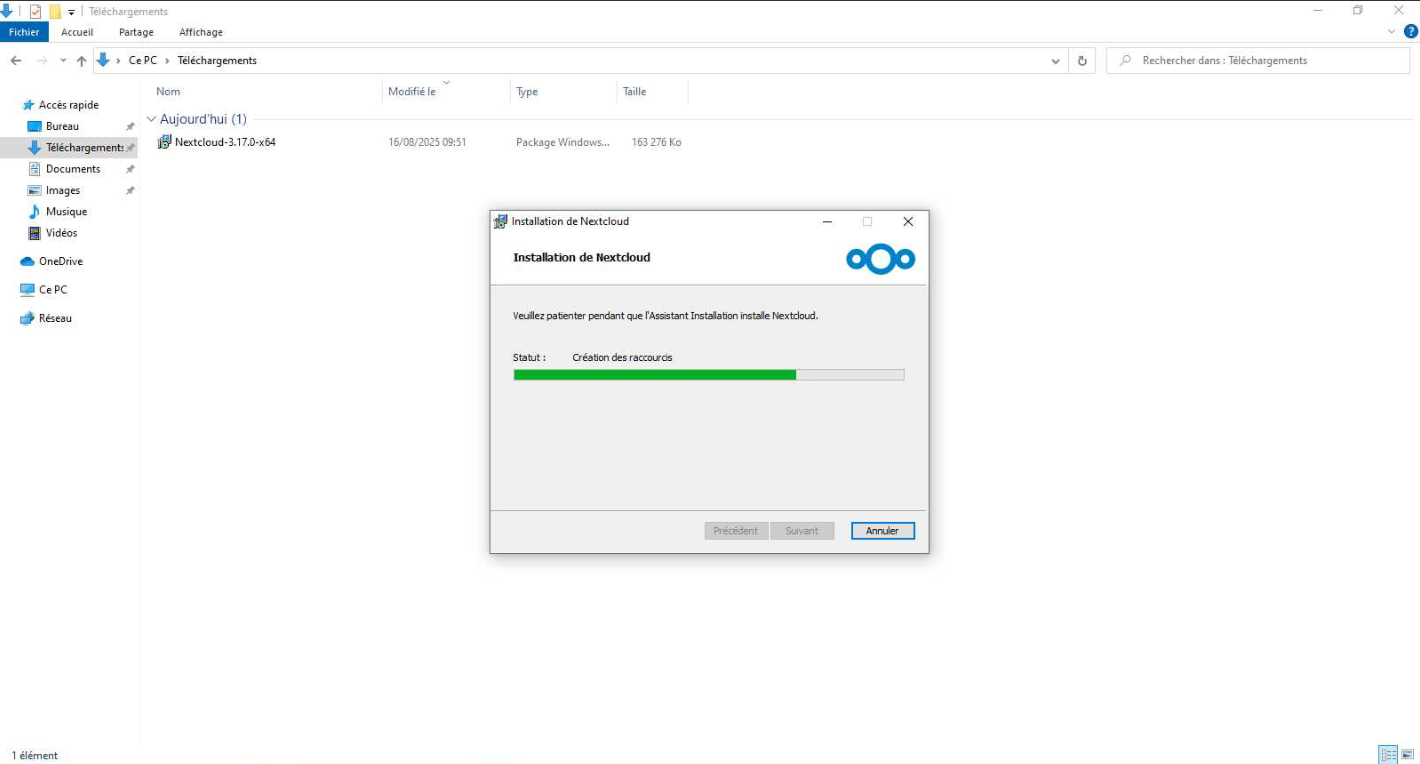Click the 1 élément status bar text
This screenshot has height=764, width=1420.
(34, 755)
